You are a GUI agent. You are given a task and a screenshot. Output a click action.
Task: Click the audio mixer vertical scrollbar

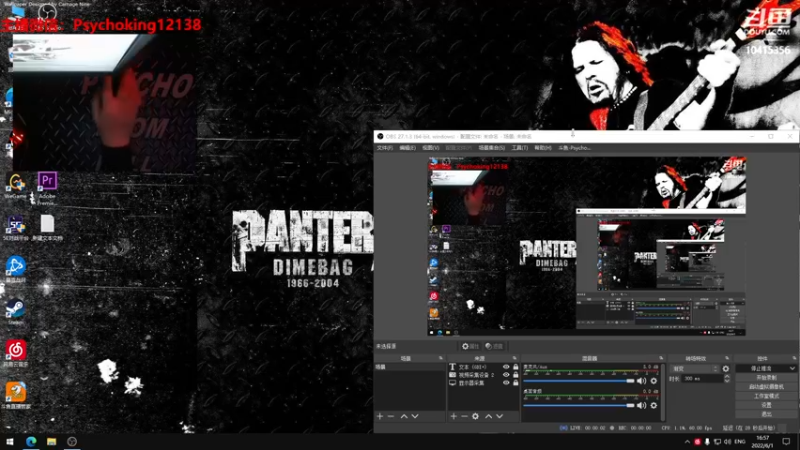663,392
